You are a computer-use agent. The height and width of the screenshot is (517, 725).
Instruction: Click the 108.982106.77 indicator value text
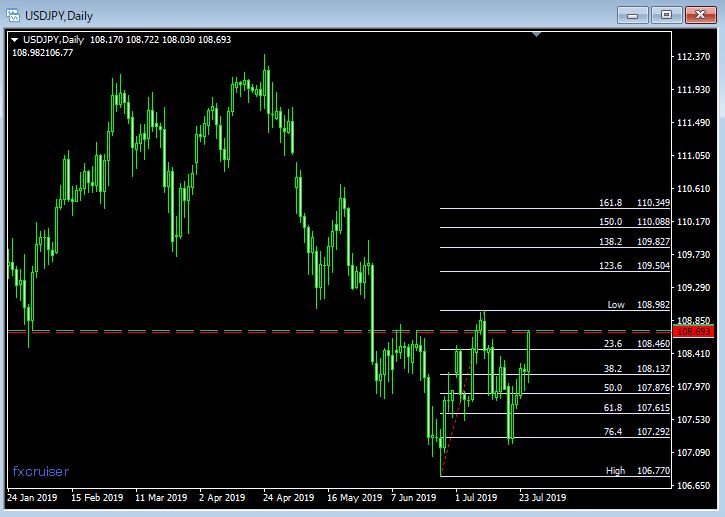(x=43, y=53)
